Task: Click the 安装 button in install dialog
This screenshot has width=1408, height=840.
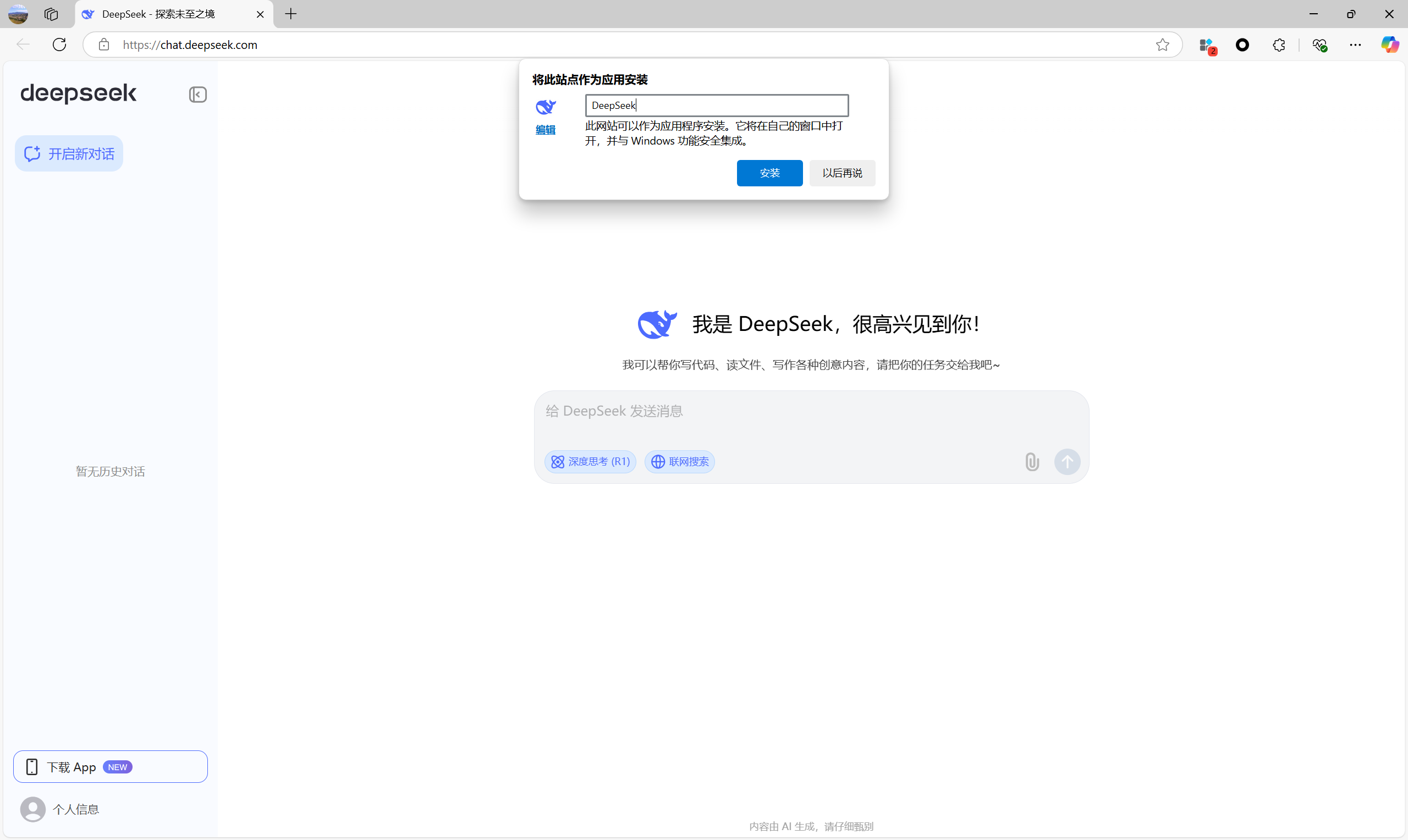Action: pos(769,173)
